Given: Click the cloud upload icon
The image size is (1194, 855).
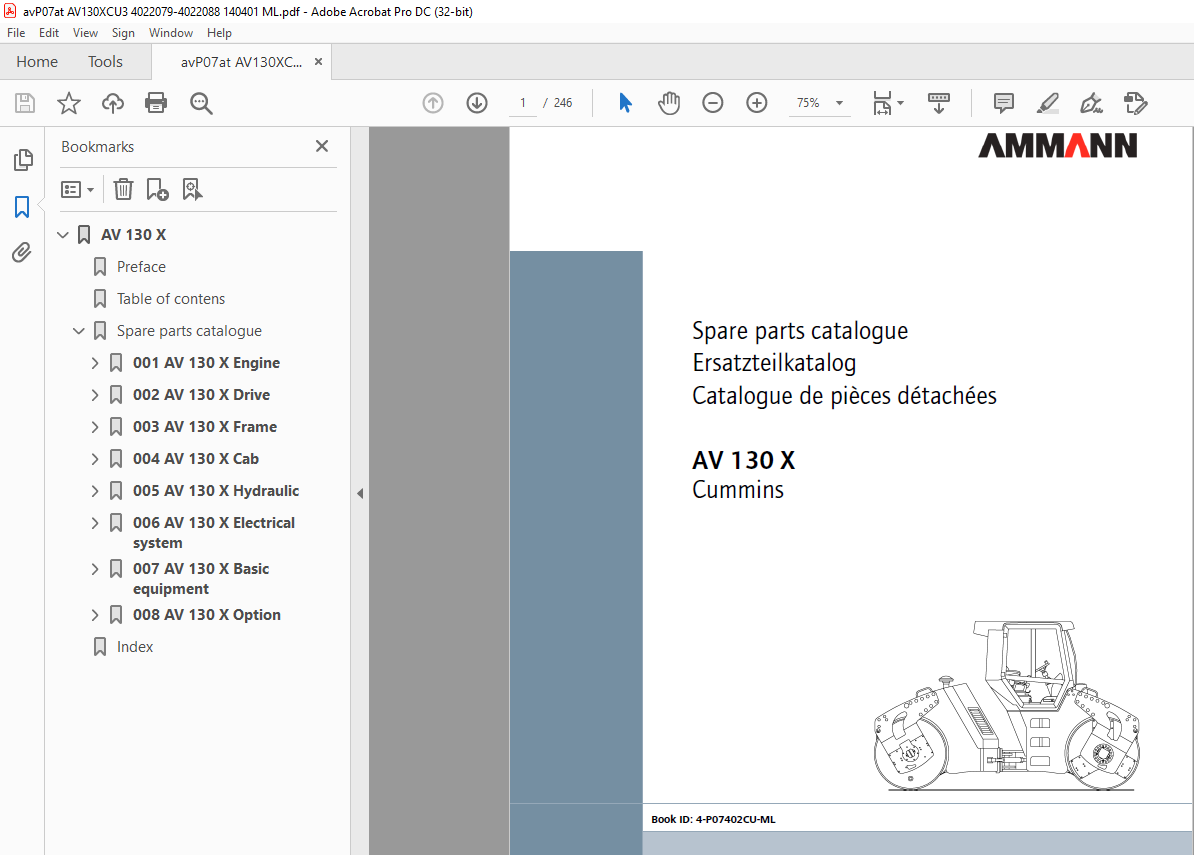Looking at the screenshot, I should pyautogui.click(x=113, y=103).
